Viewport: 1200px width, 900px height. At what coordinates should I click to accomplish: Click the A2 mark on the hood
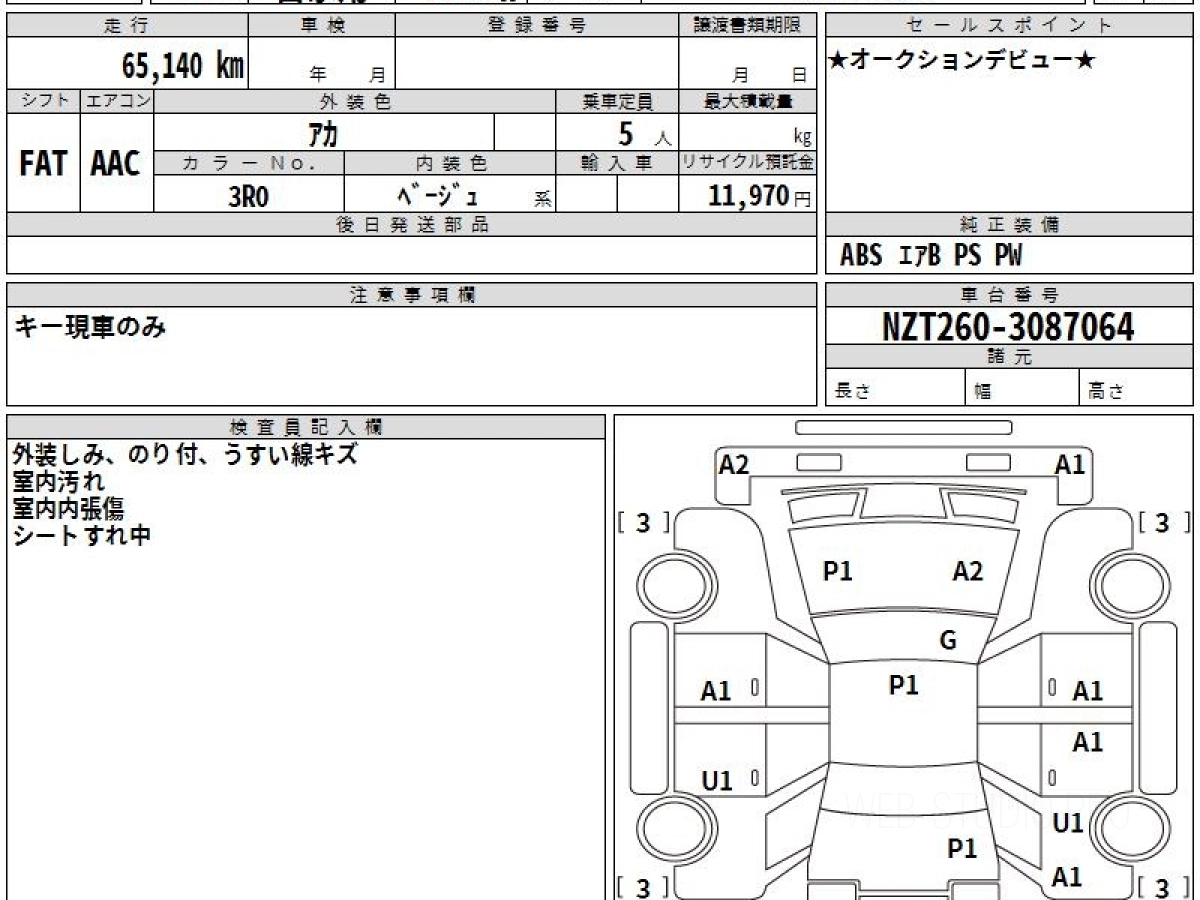coord(967,571)
